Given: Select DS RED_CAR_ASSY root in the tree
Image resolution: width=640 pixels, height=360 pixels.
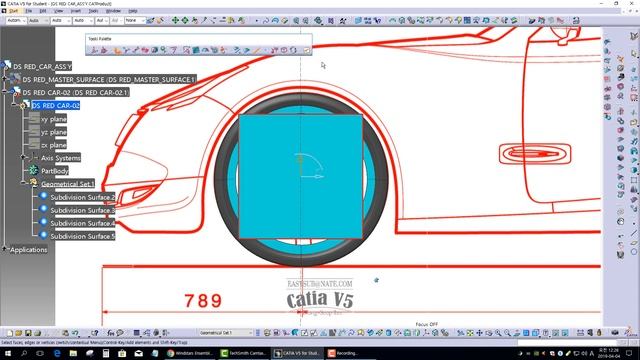Looking at the screenshot, I should [x=42, y=66].
